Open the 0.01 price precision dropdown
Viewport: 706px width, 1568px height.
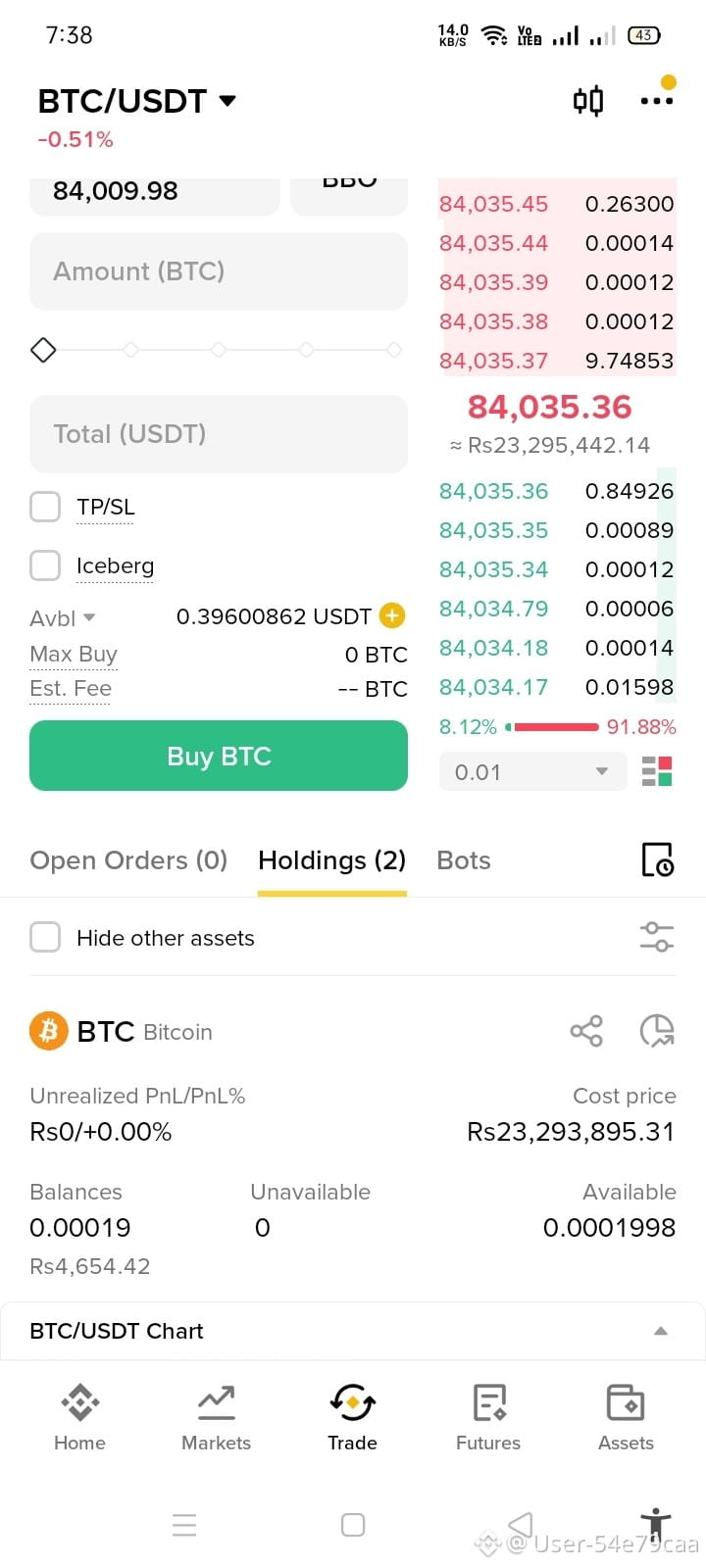coord(532,771)
